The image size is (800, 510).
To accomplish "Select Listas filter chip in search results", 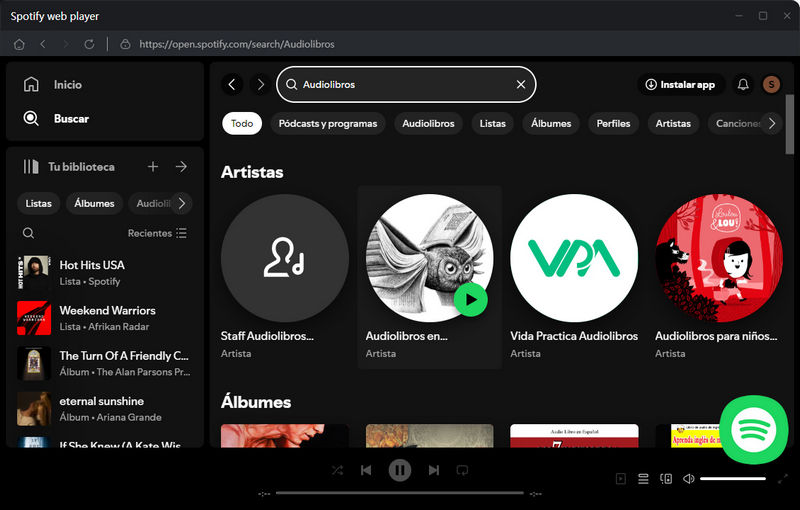I will click(492, 123).
